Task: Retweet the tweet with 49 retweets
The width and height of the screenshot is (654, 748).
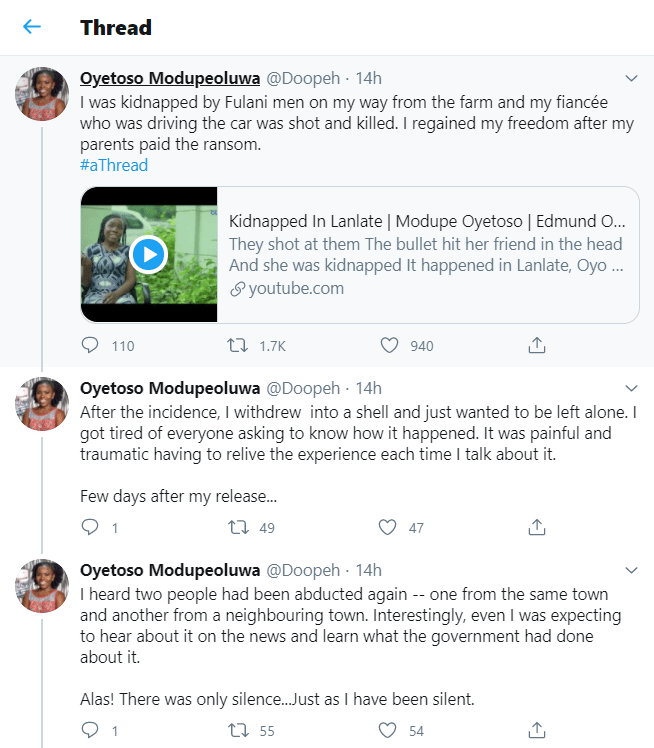Action: [x=239, y=527]
